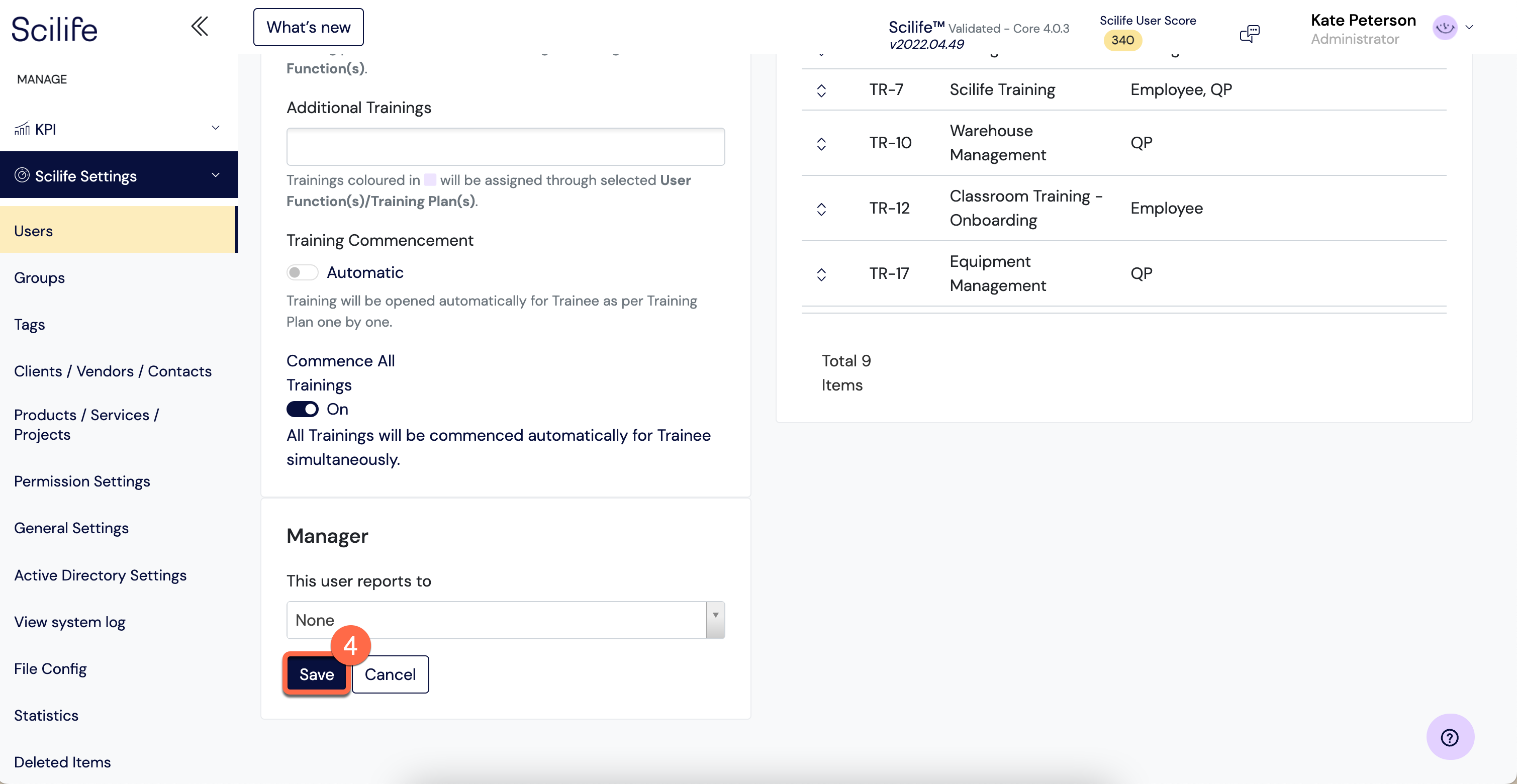This screenshot has height=784, width=1517.
Task: Click the Scilife Training row name
Action: tap(1002, 89)
